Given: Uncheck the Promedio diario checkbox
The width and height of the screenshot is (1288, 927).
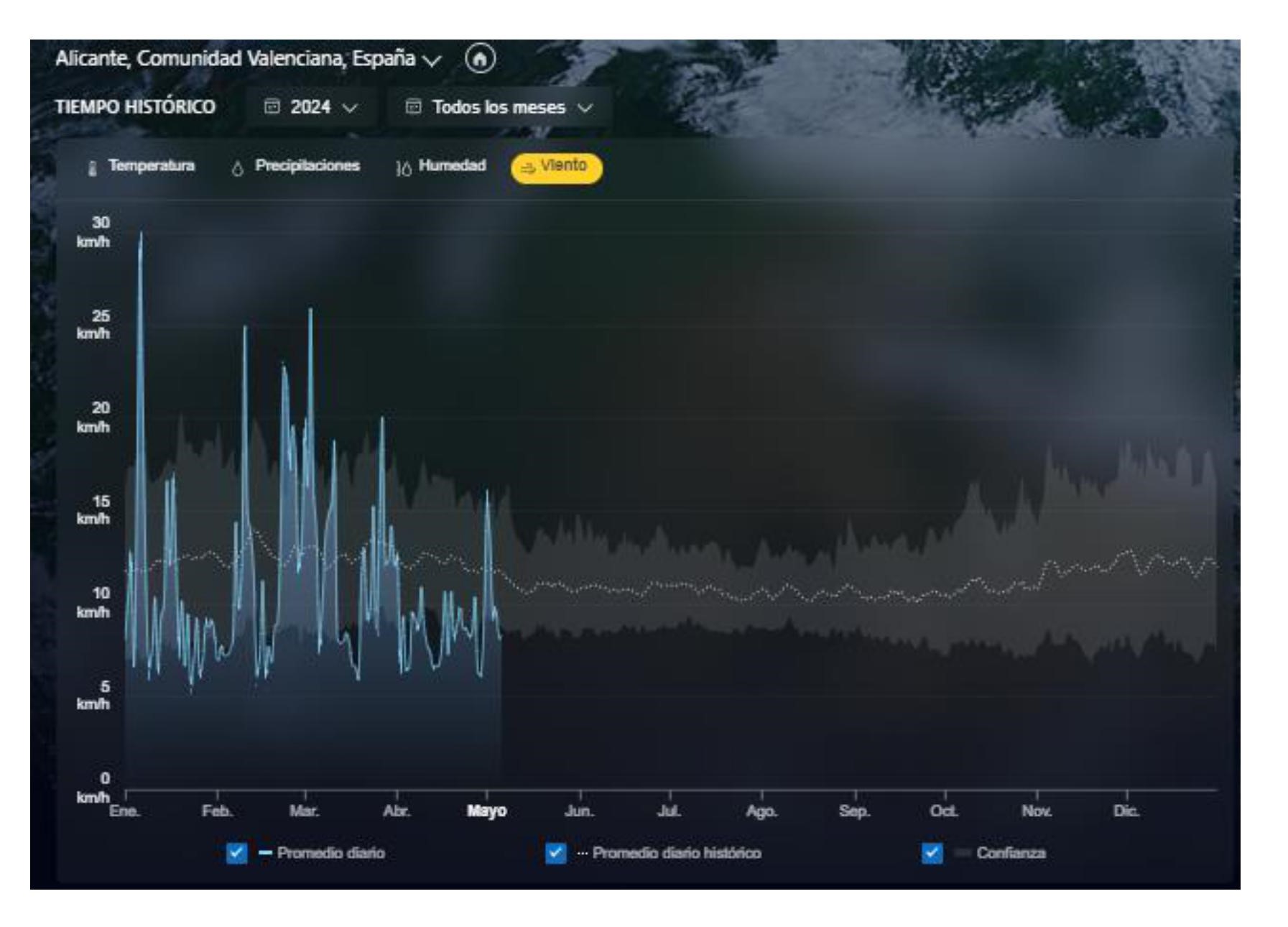Looking at the screenshot, I should [x=236, y=853].
